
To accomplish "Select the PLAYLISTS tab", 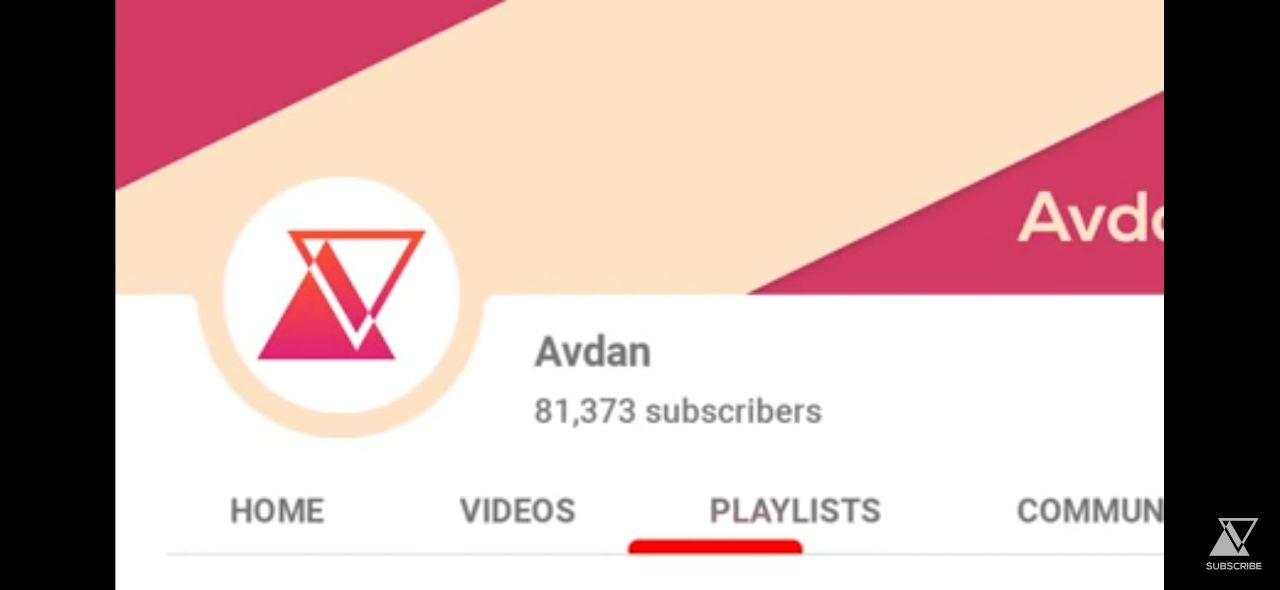I will coord(795,511).
